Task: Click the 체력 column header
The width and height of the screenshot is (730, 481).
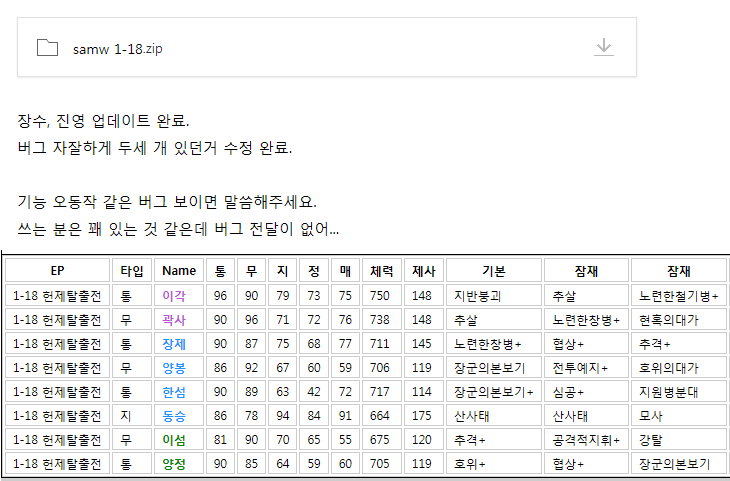Action: point(382,271)
